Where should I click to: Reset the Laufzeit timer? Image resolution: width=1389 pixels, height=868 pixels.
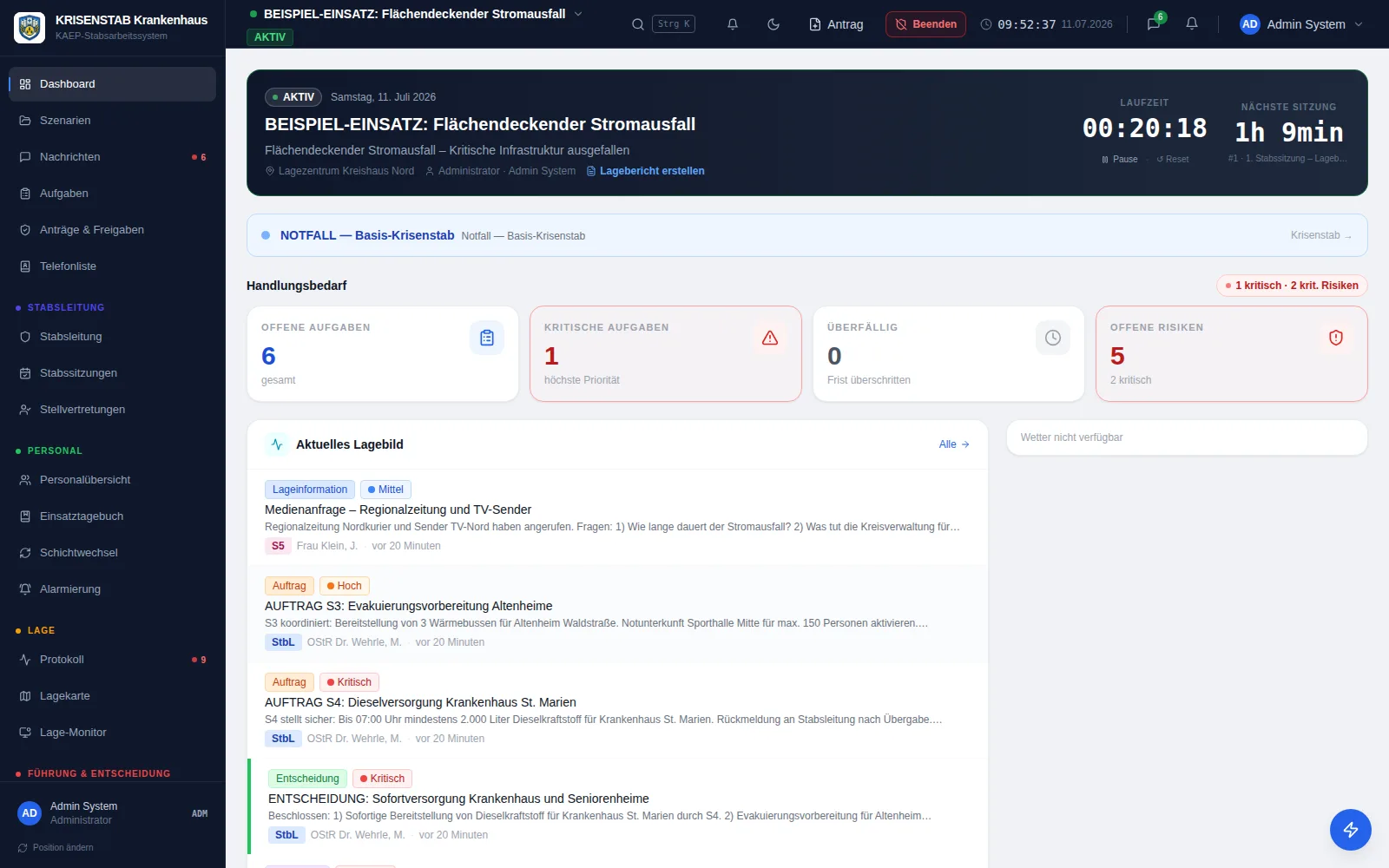point(1173,159)
